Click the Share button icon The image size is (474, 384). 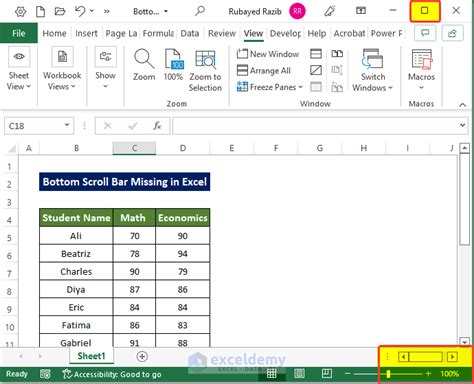pos(452,33)
